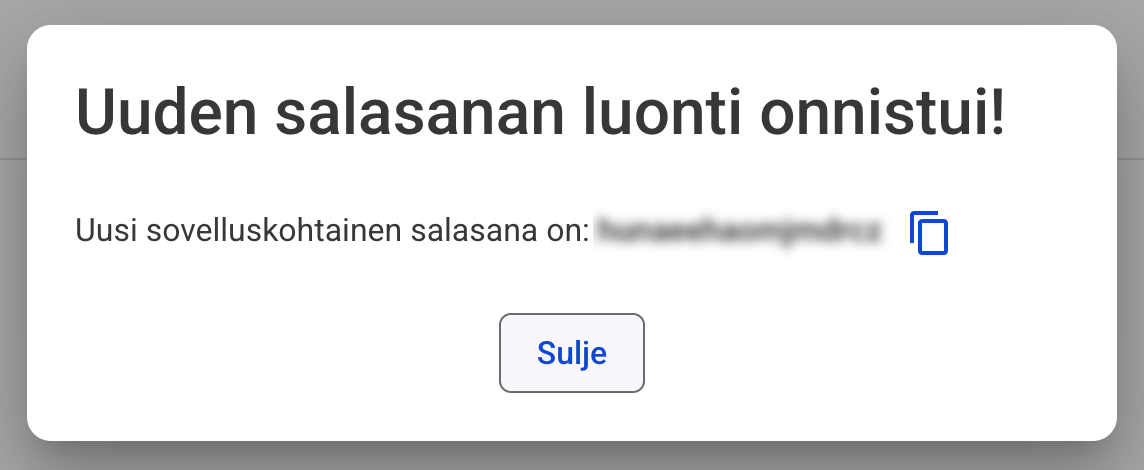Dismiss dialog via dimmed backdrop above it
The image size is (1144, 470).
pyautogui.click(x=572, y=12)
